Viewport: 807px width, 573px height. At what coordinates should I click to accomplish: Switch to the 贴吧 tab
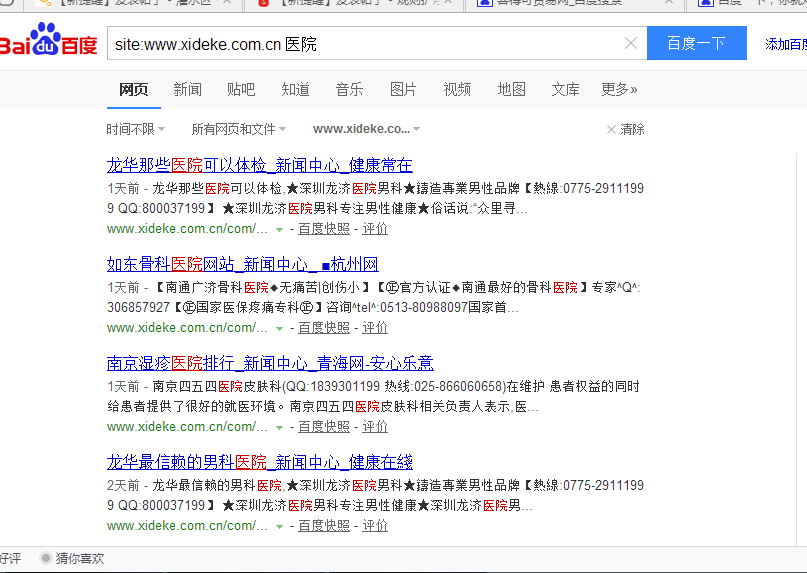[x=241, y=90]
